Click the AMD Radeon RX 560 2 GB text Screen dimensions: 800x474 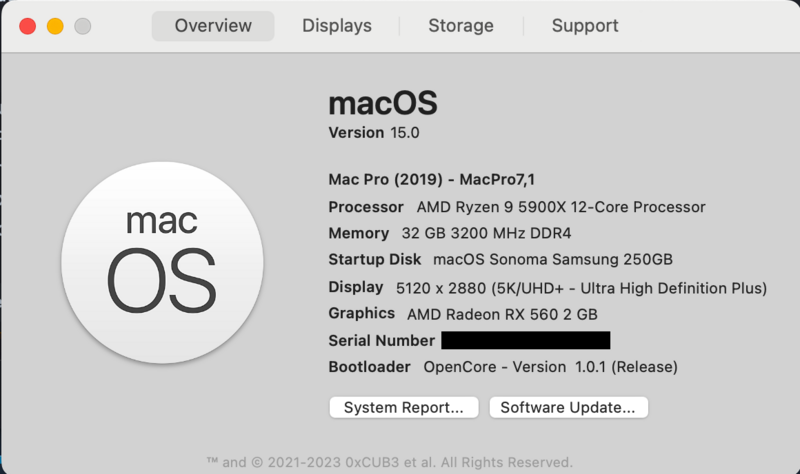point(502,314)
